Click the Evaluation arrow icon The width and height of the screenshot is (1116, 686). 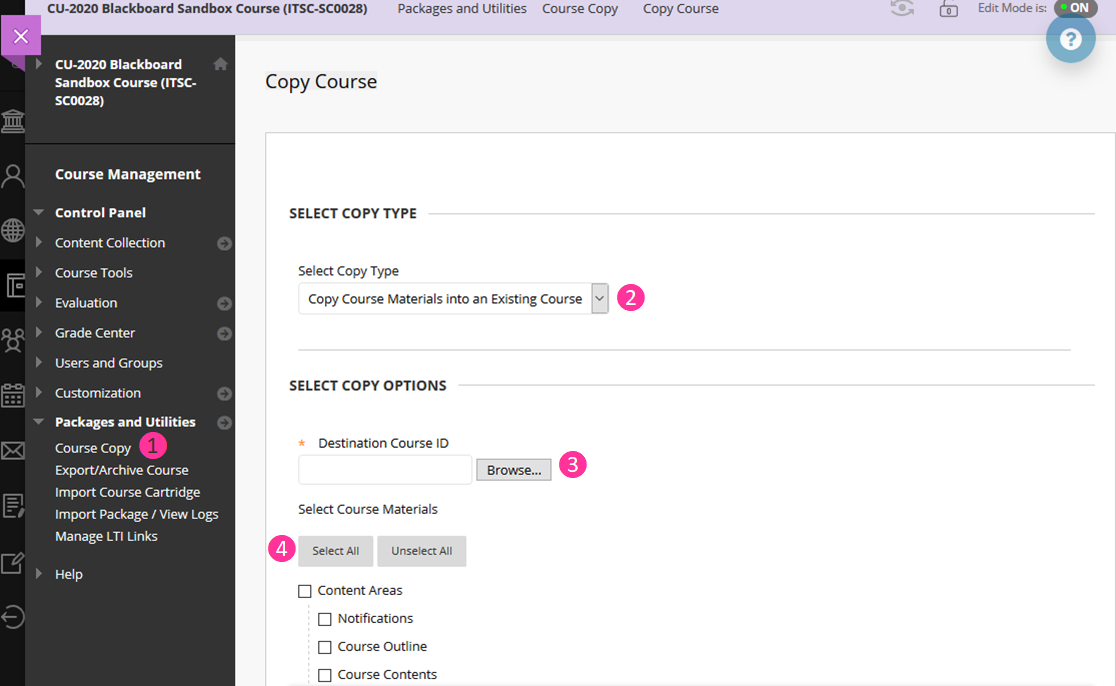coord(224,304)
